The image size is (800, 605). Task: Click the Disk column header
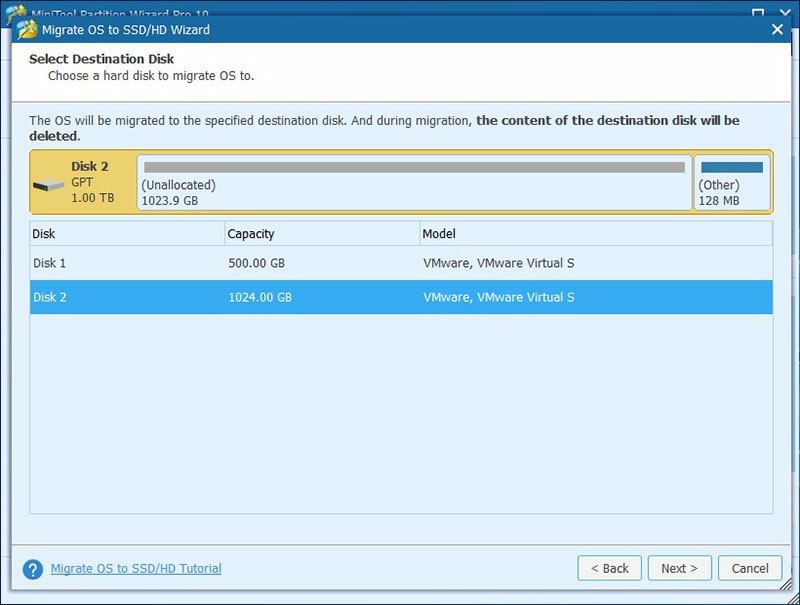127,234
